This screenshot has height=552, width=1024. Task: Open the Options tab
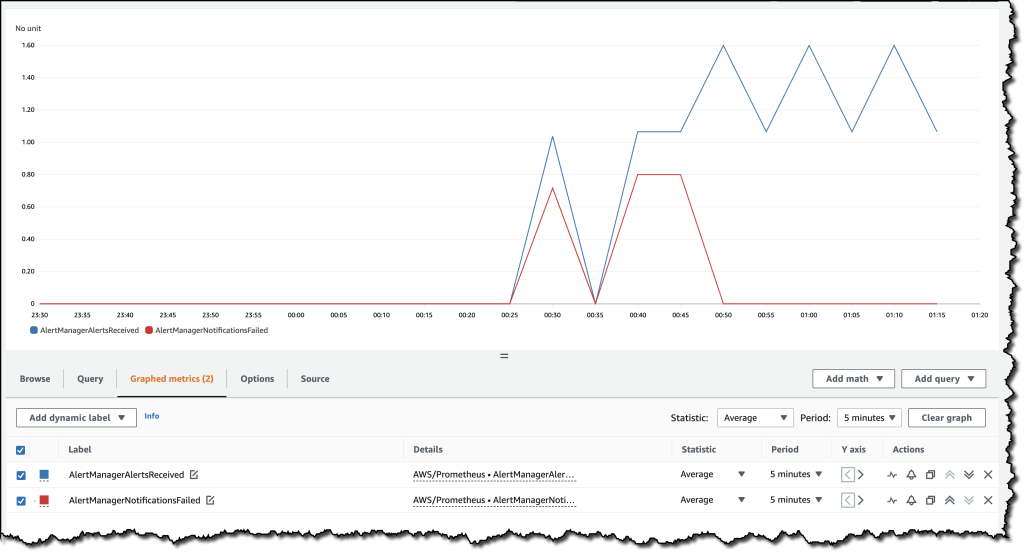click(257, 379)
